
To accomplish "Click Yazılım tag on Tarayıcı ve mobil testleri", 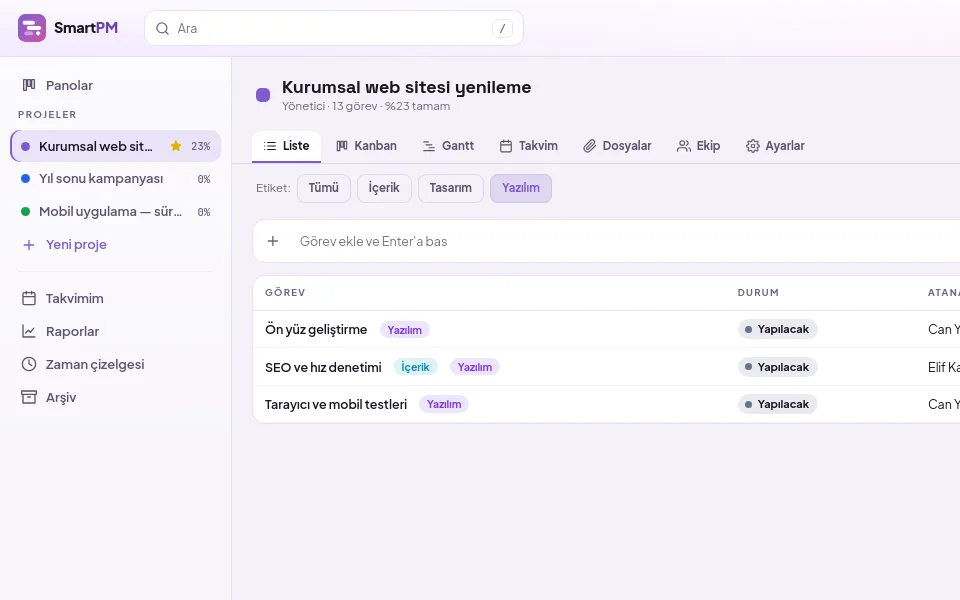I will click(444, 405).
